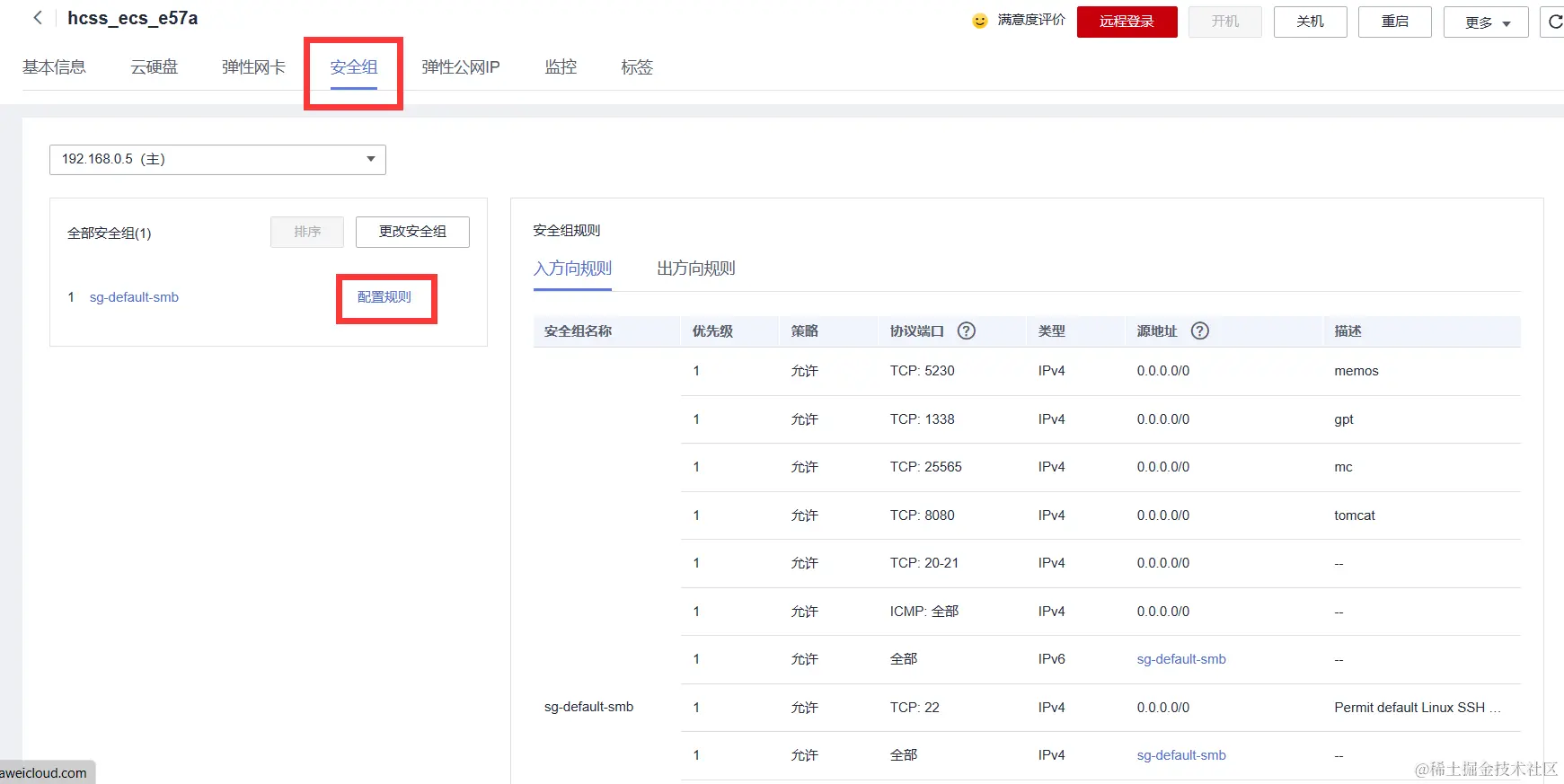This screenshot has width=1564, height=784.
Task: Refresh the page with the reload icon
Action: (x=1555, y=22)
